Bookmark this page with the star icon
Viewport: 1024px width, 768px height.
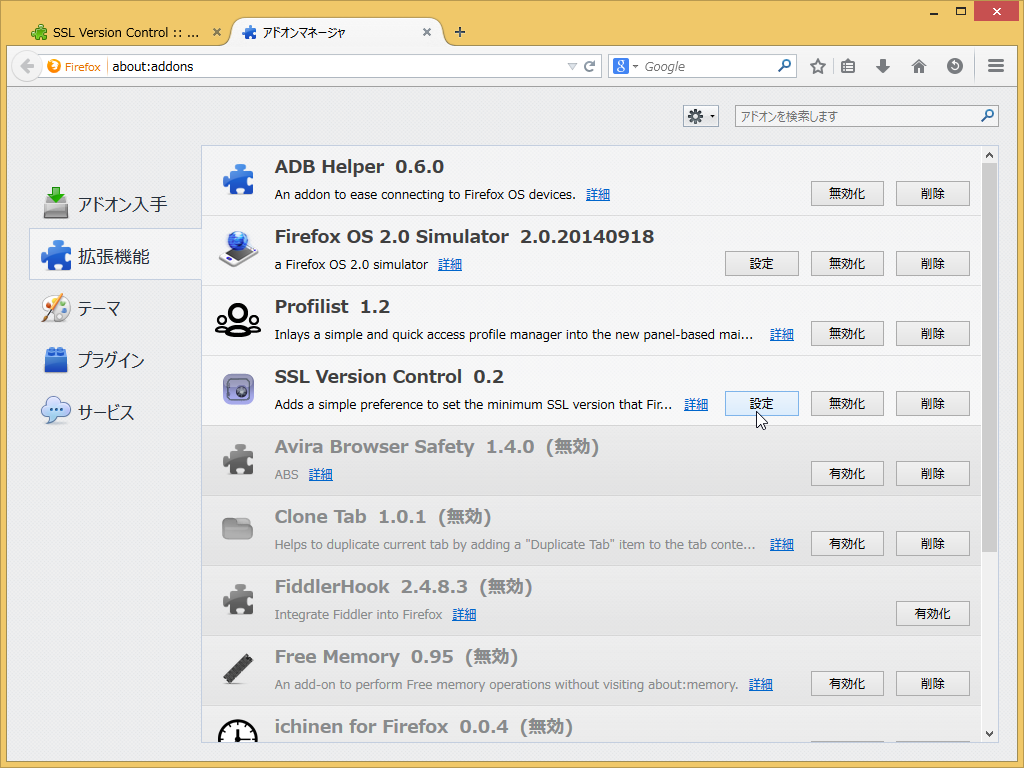pos(818,65)
